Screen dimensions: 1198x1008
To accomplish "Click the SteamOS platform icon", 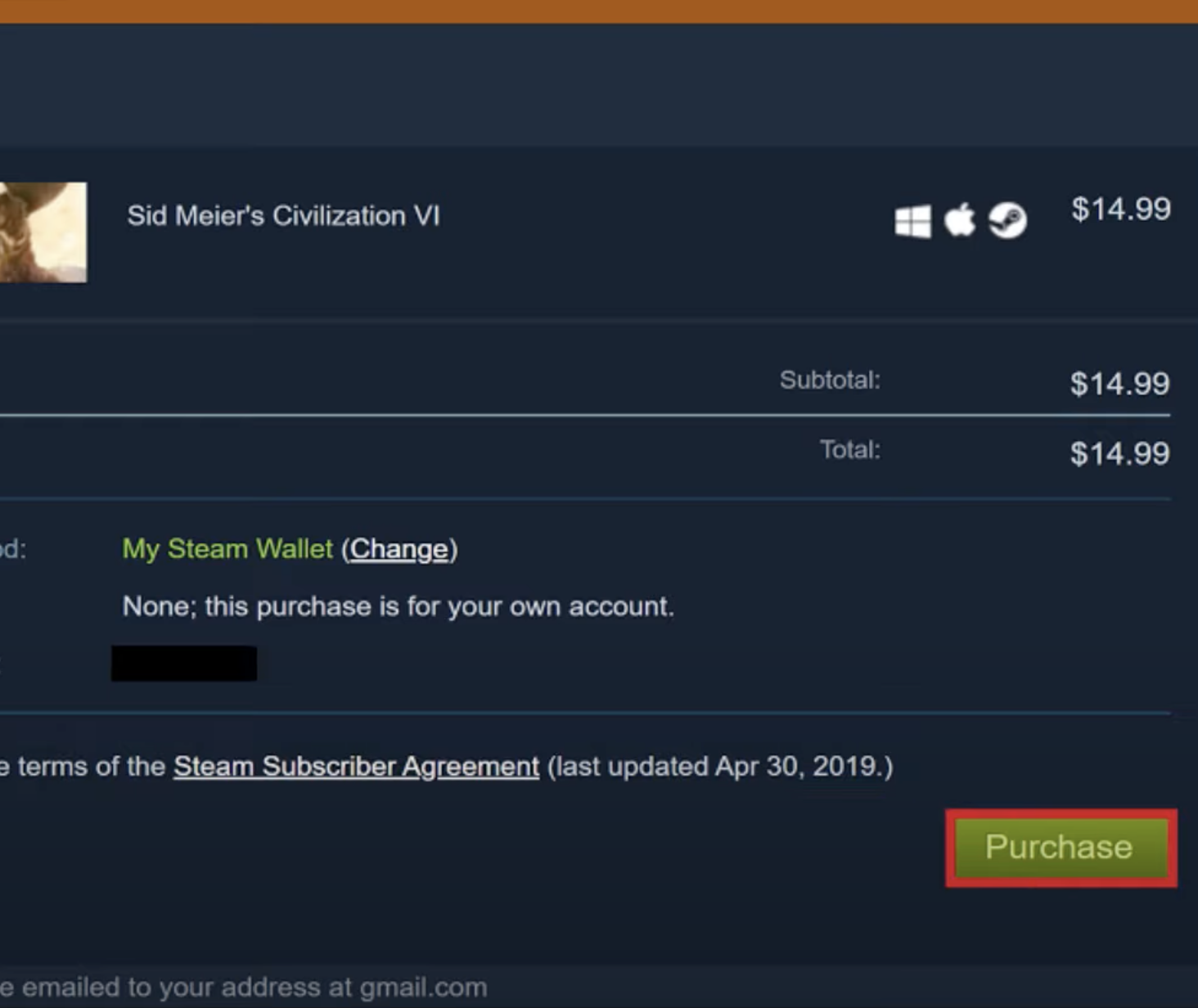I will click(x=1008, y=219).
